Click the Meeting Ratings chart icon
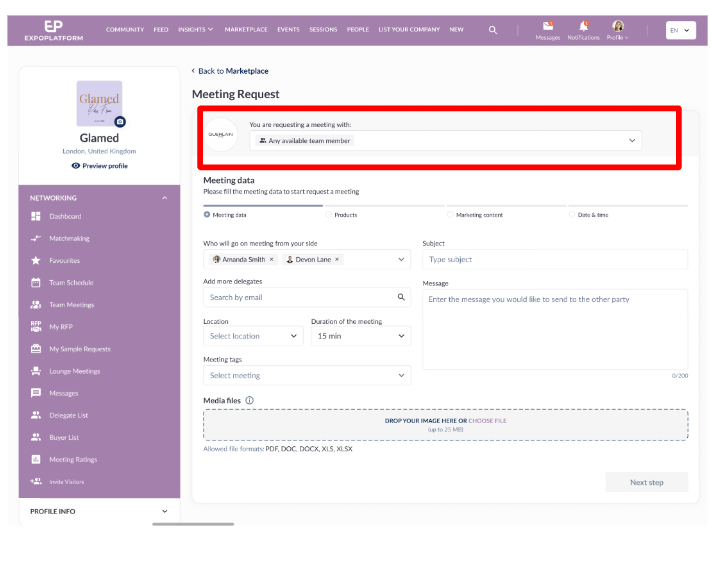711x573 pixels. coord(36,459)
